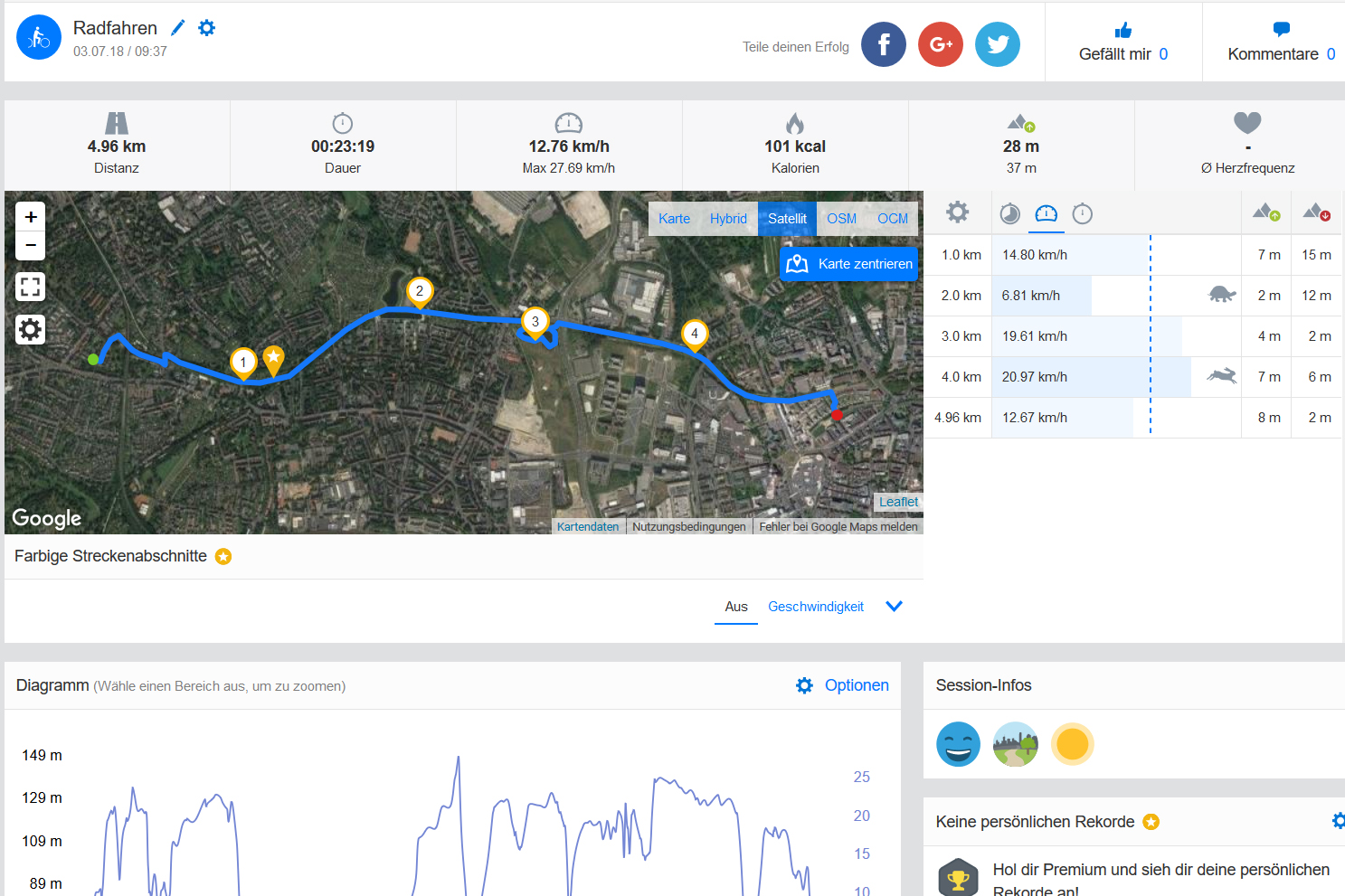Click the cycling activity icon
The image size is (1345, 896).
coord(39,38)
